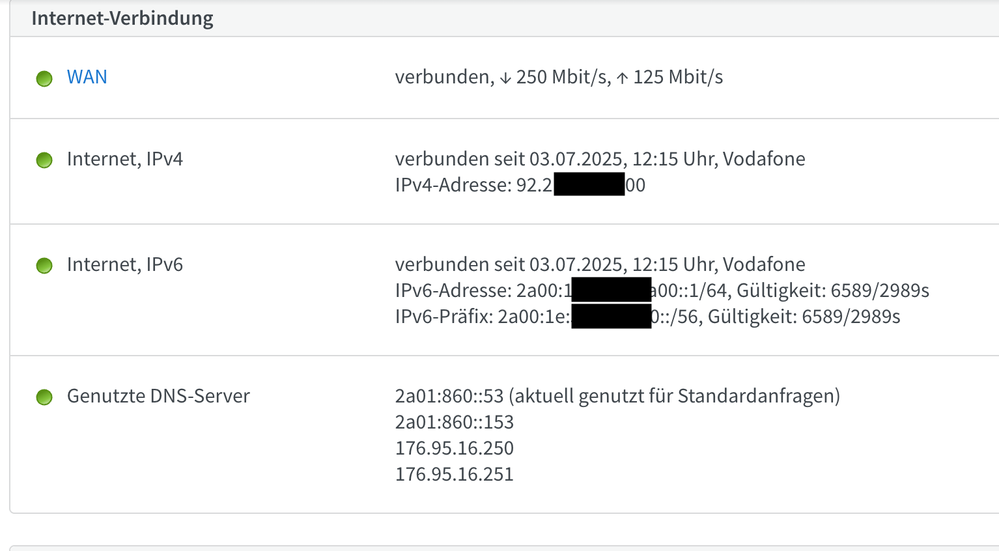Viewport: 999px width, 551px height.
Task: Click DNS server 2a01:860::153 entry
Action: 454,422
